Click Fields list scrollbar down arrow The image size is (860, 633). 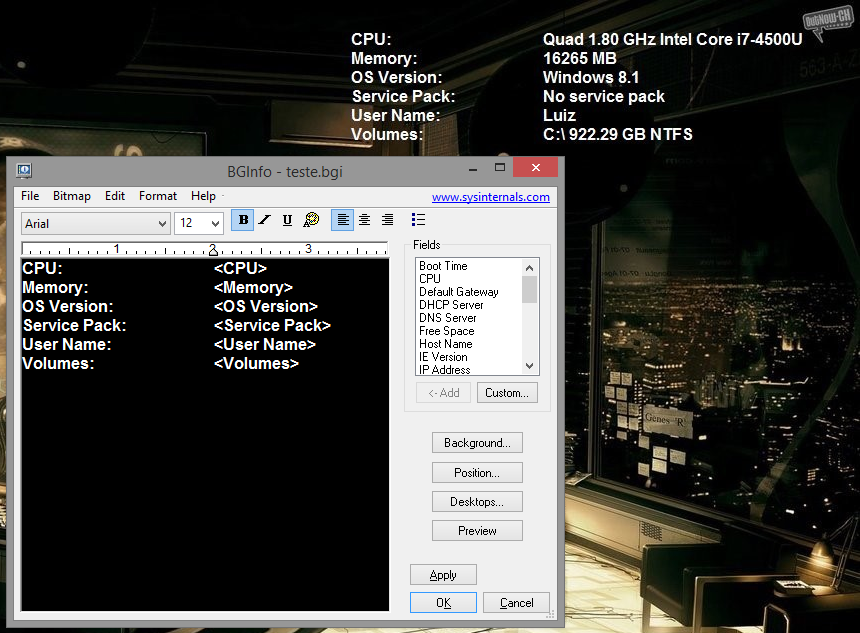[x=530, y=367]
